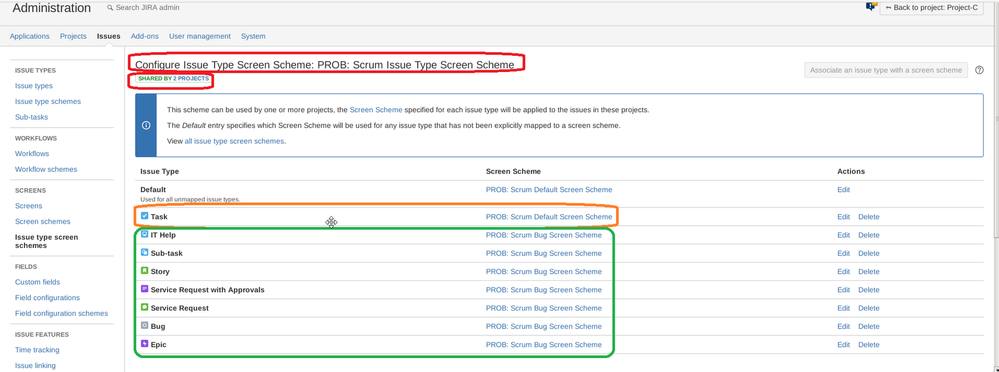
Task: Open the Sub-task row's screen scheme link
Action: tap(543, 253)
